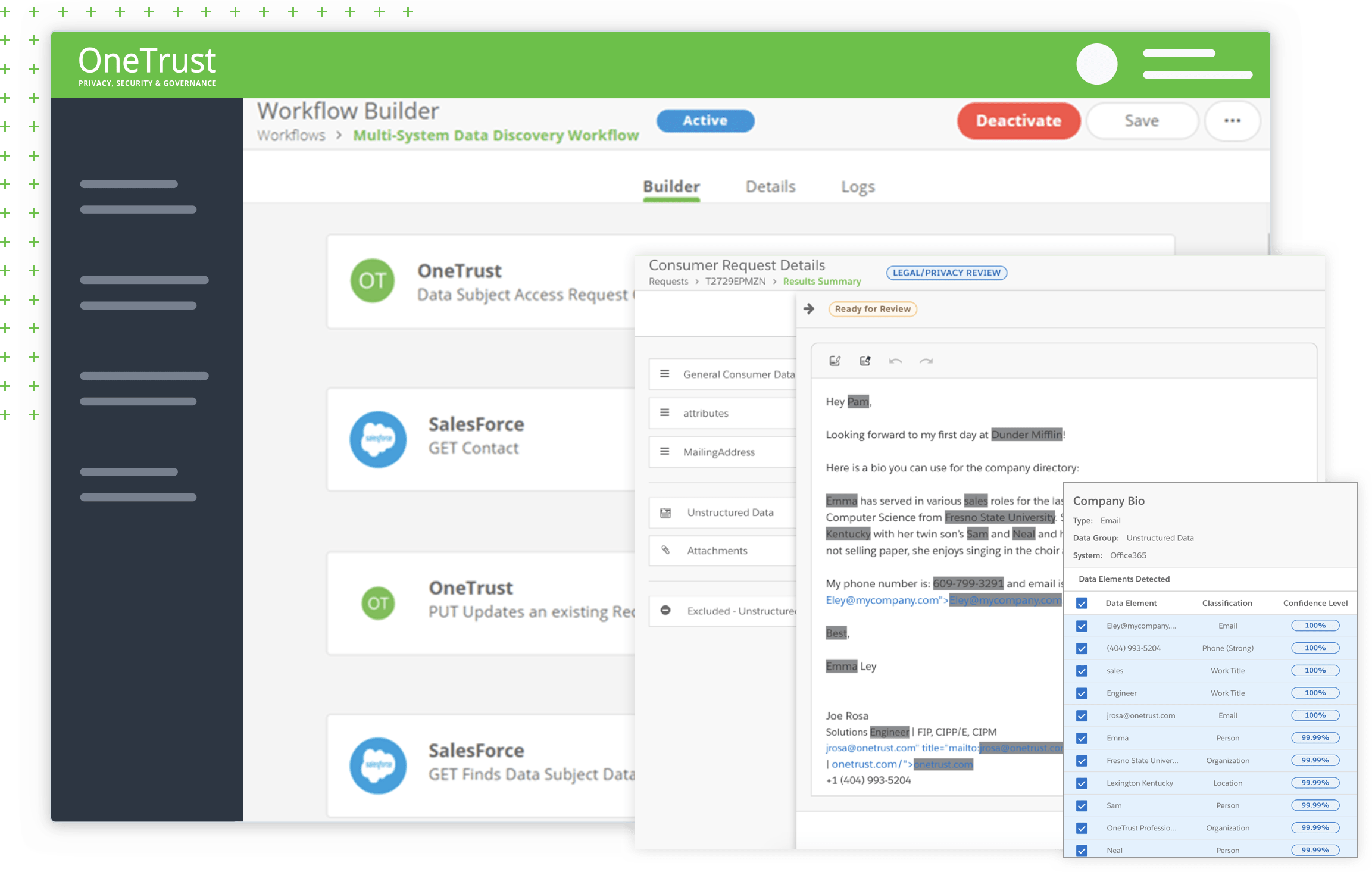Uncheck the Engineer Work Title checkbox

pos(1082,693)
